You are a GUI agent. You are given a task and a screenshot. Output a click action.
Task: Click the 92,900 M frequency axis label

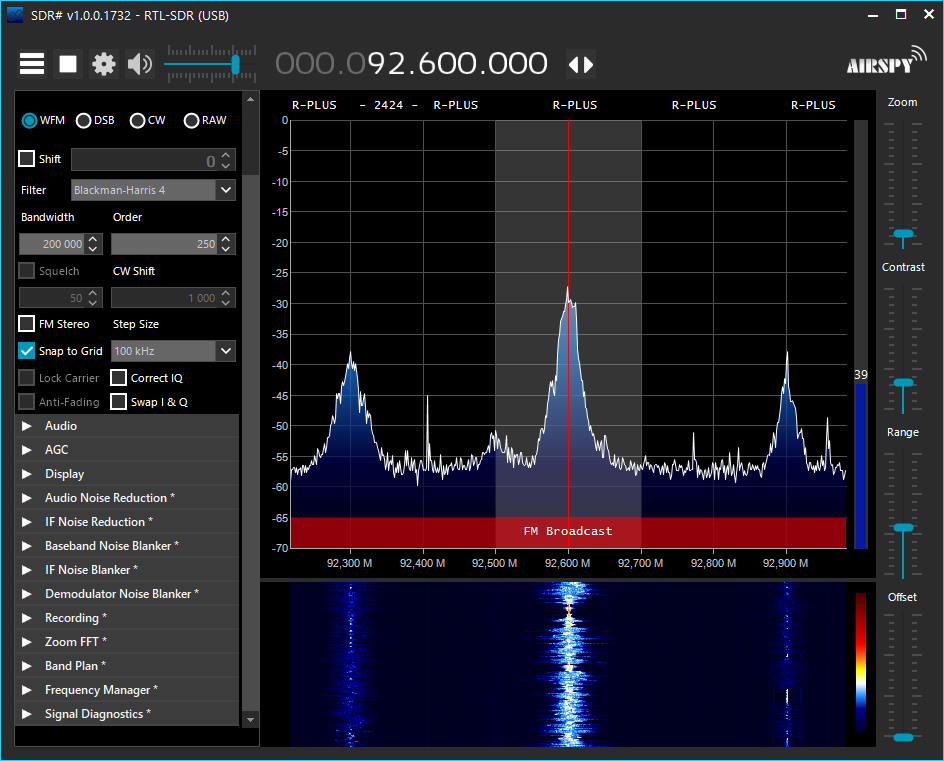click(785, 564)
